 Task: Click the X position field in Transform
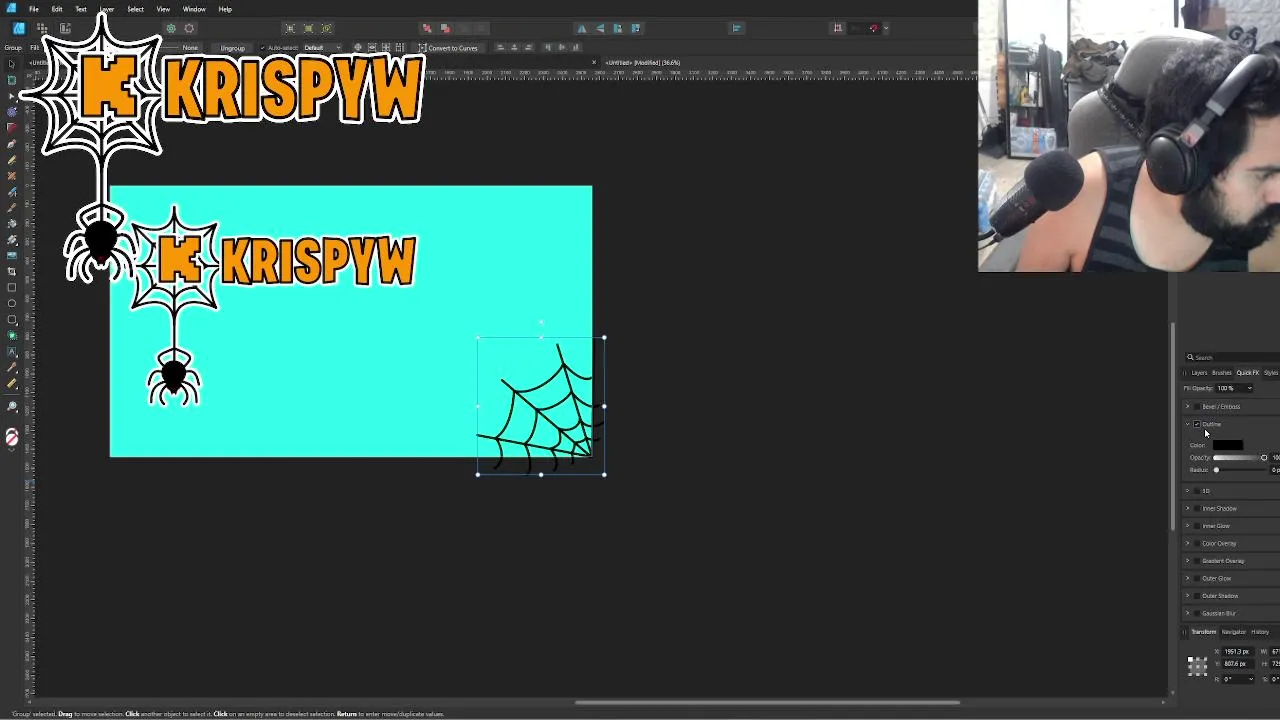1237,652
